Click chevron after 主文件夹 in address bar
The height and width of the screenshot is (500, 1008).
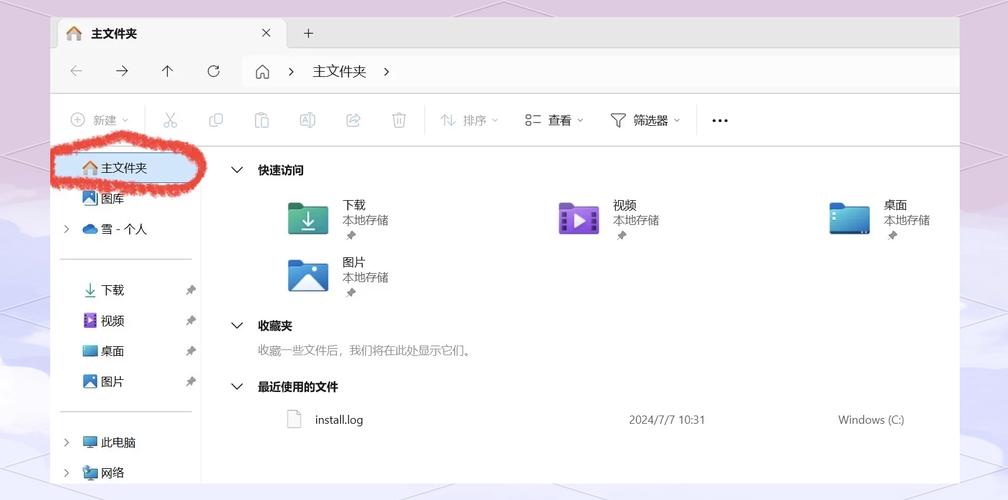pyautogui.click(x=386, y=72)
